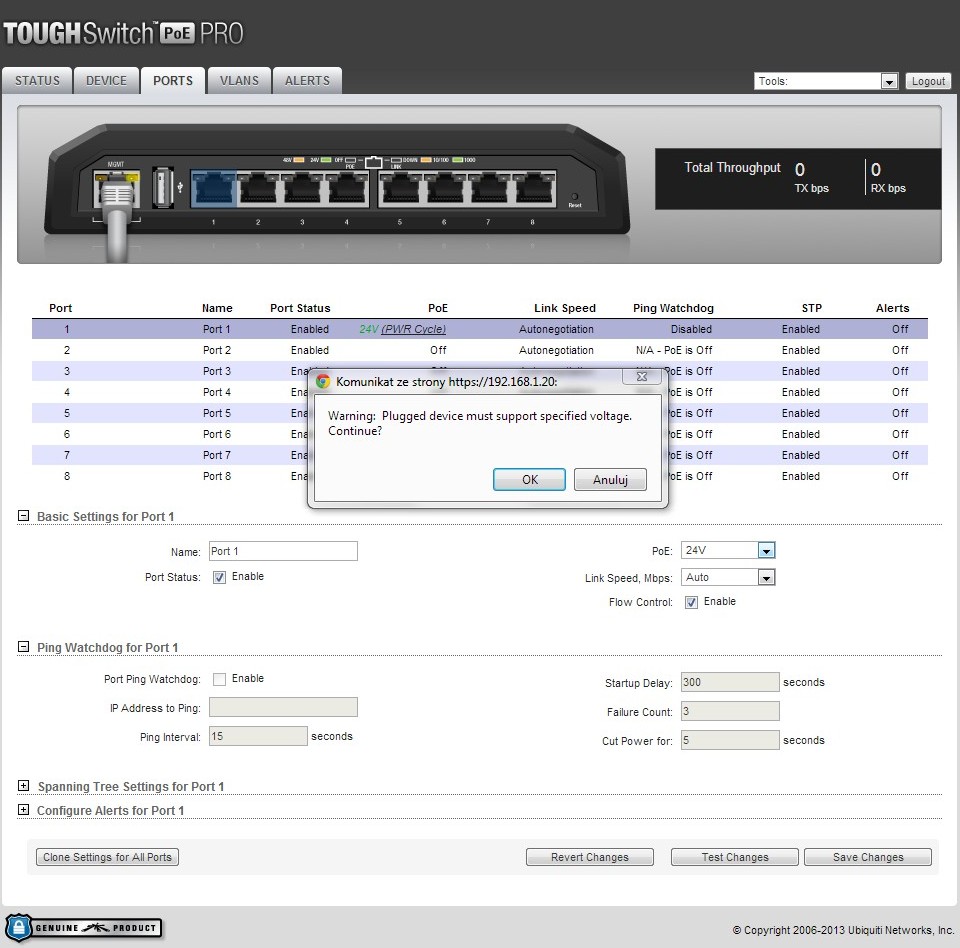Select the Port 1 row in table
The height and width of the screenshot is (948, 960).
coord(480,329)
